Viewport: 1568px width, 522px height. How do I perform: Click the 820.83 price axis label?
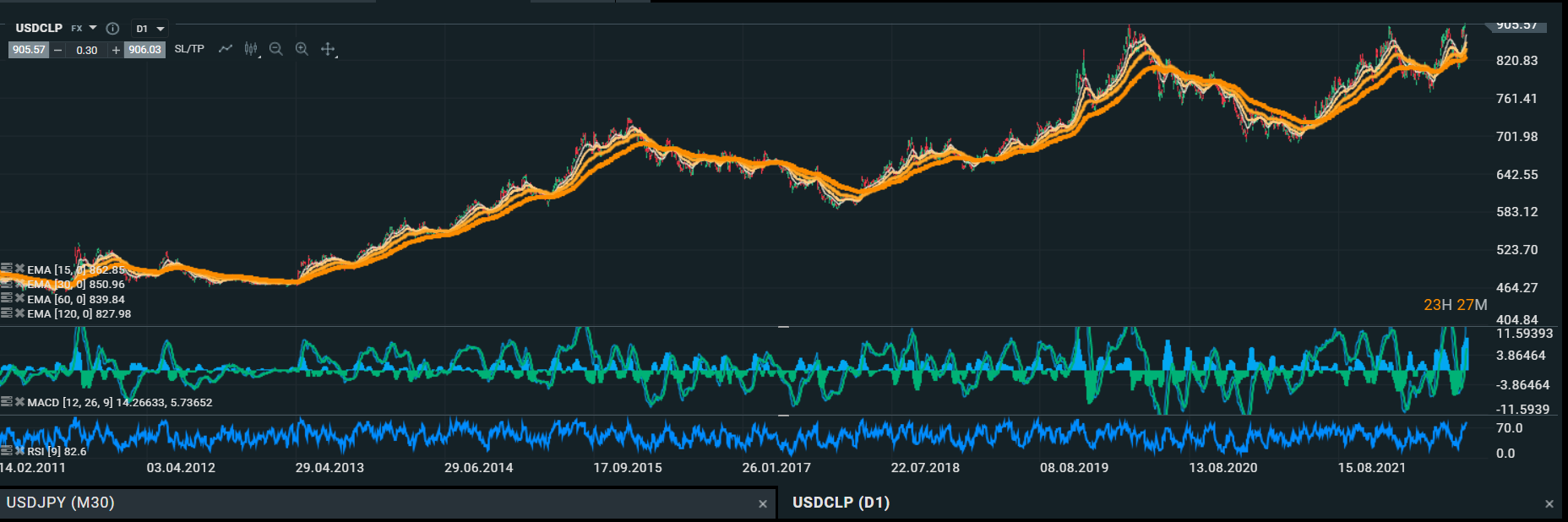[1517, 61]
